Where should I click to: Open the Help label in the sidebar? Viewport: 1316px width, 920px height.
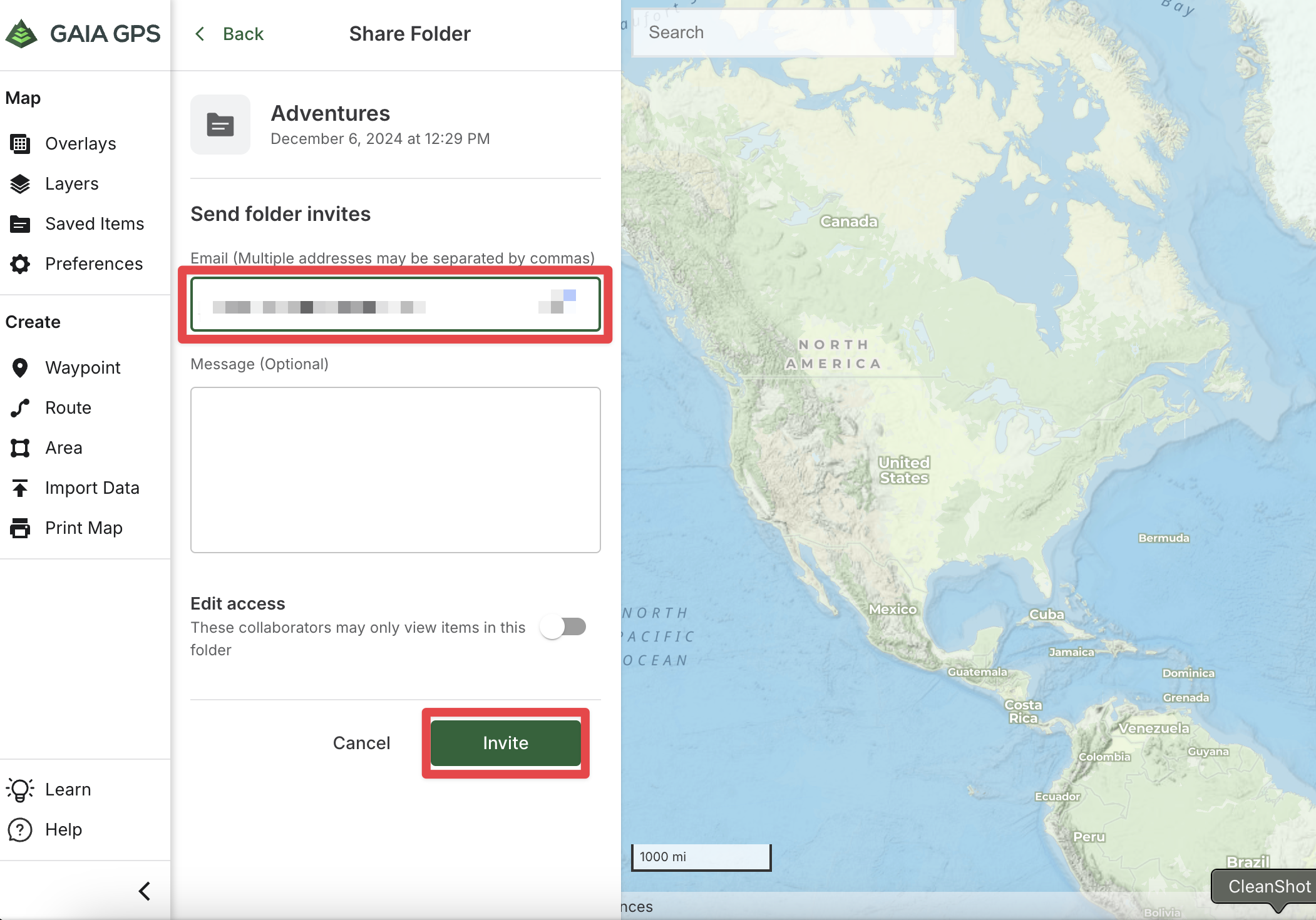pyautogui.click(x=64, y=830)
